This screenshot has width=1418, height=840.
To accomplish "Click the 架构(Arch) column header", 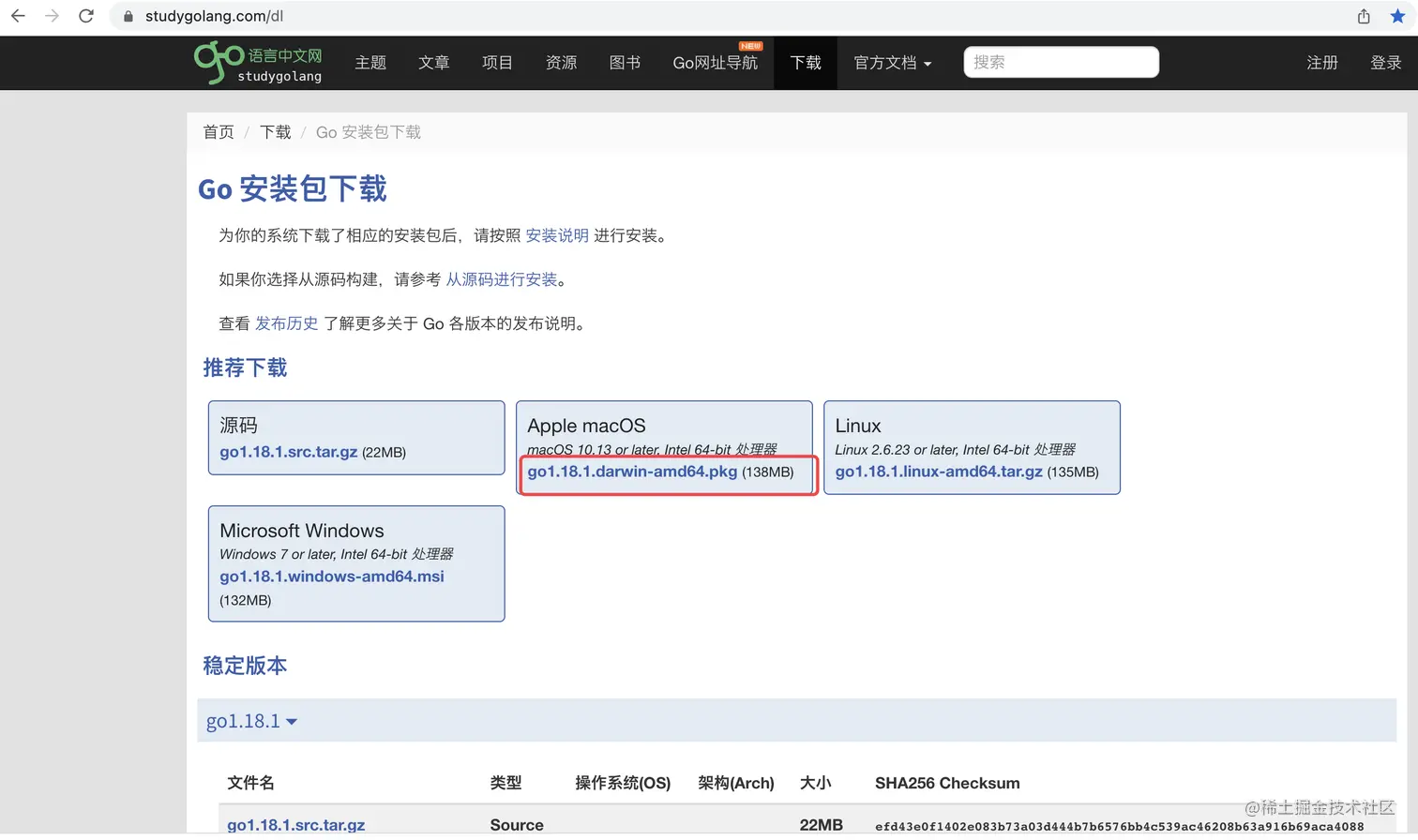I will pyautogui.click(x=736, y=783).
